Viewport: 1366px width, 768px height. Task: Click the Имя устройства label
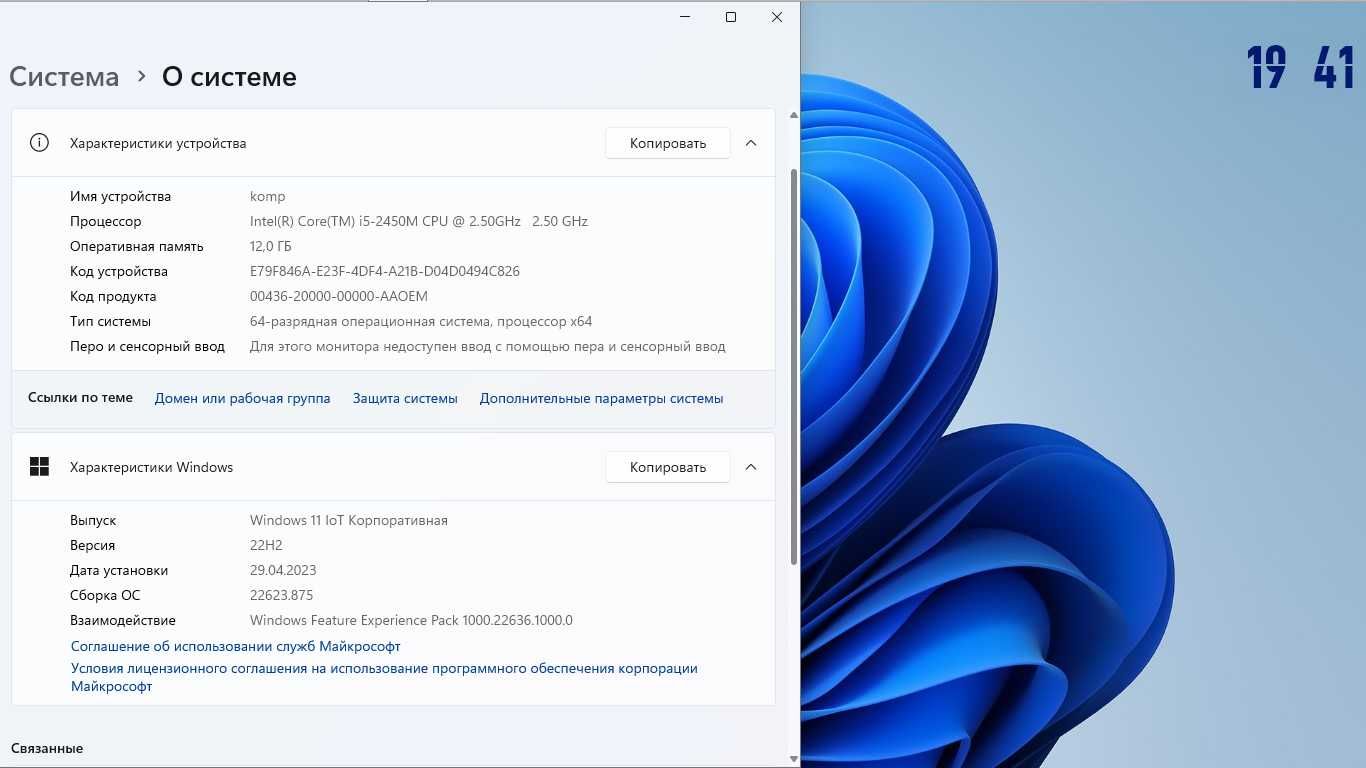pos(120,196)
